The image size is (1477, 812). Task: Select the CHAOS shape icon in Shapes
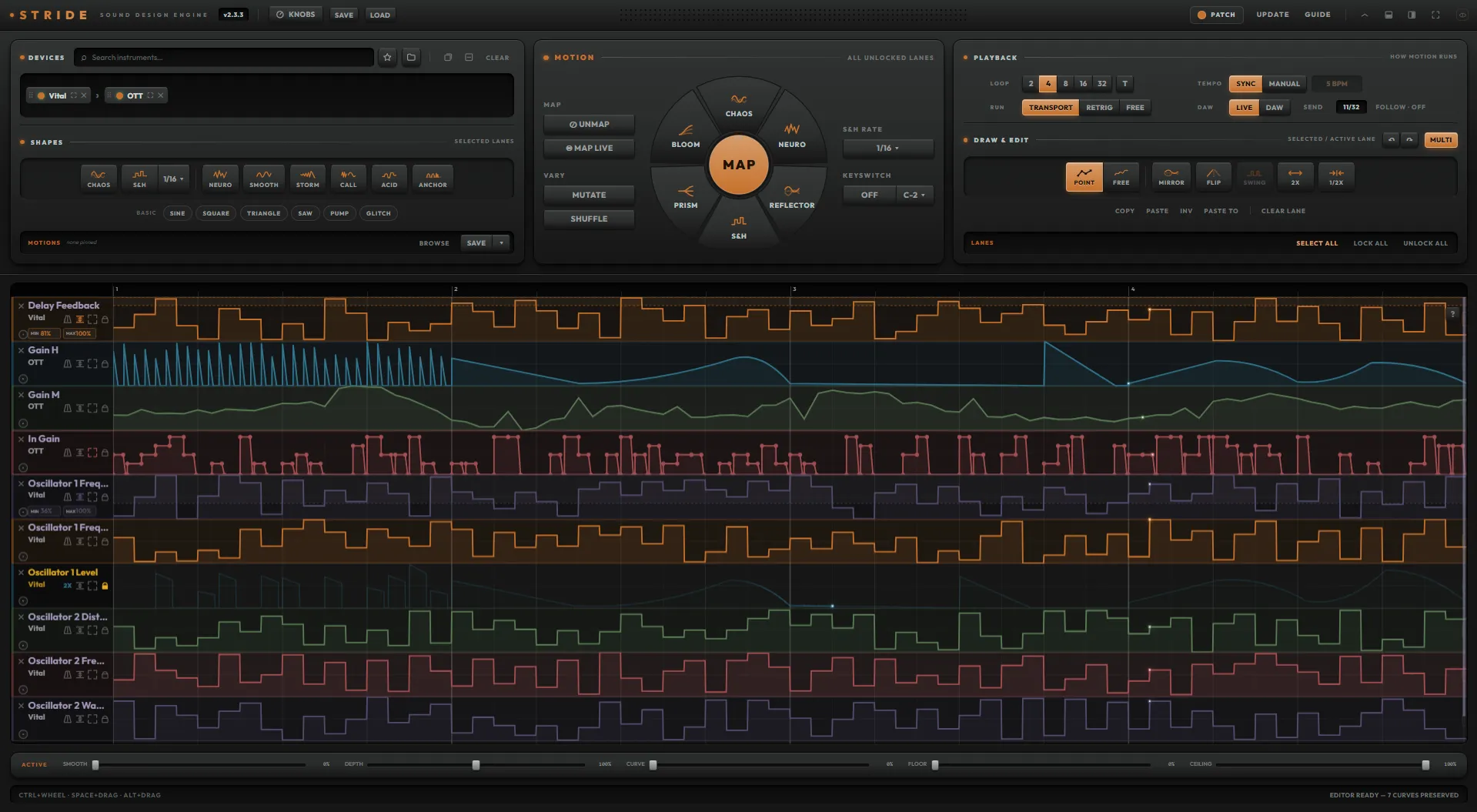point(99,178)
